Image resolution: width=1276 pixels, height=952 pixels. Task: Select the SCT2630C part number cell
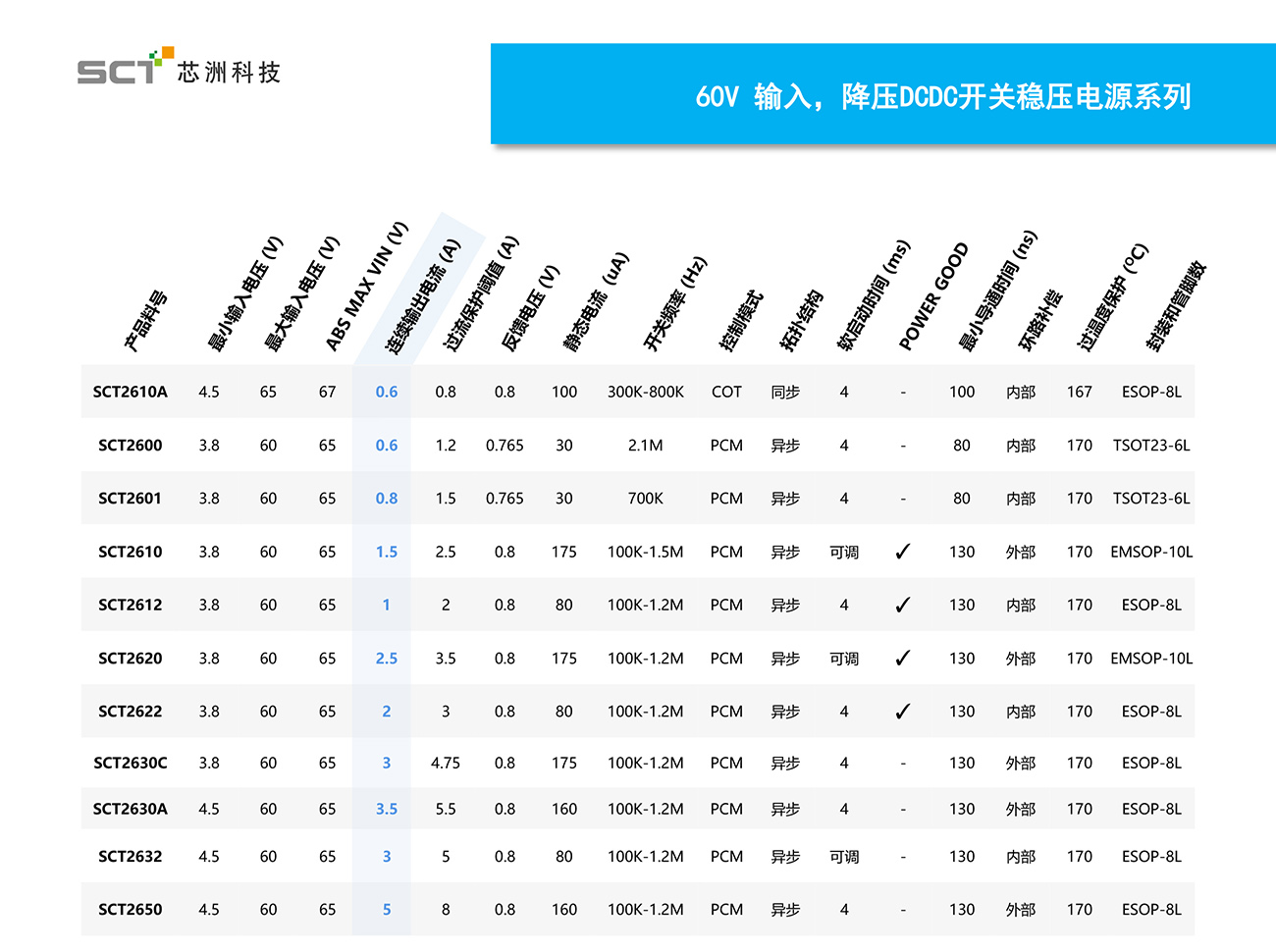(131, 763)
